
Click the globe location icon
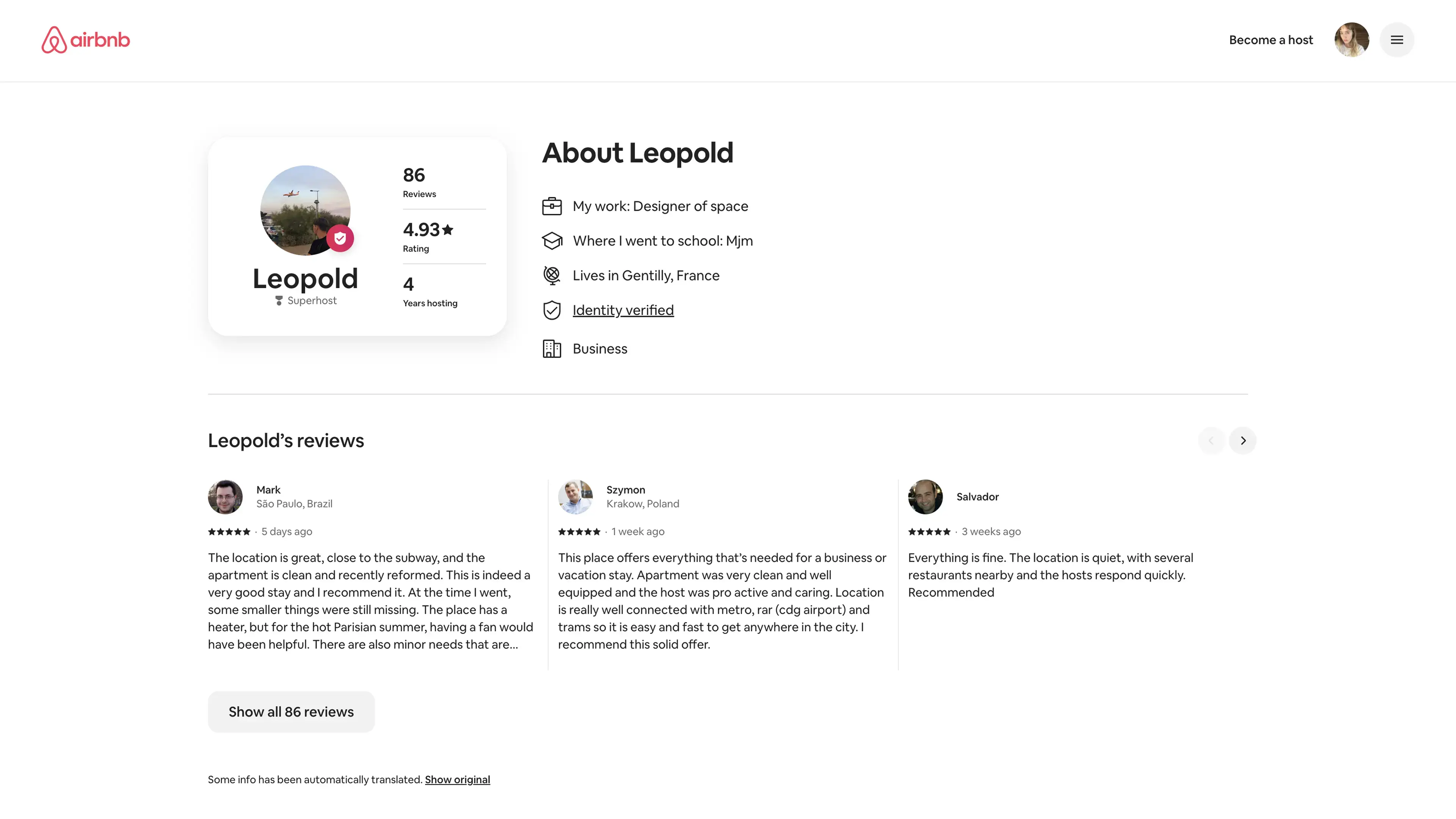552,275
